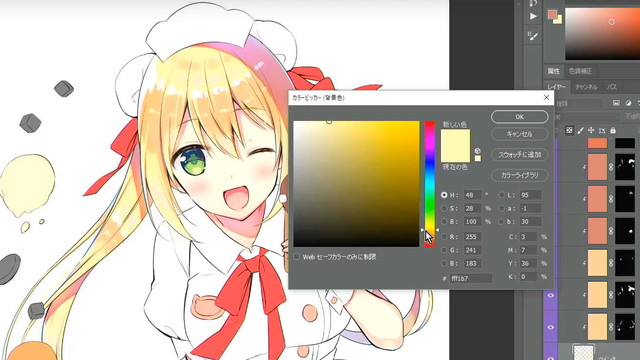Select the checkered line-art layer thumbnail
The image size is (640, 360).
583,353
